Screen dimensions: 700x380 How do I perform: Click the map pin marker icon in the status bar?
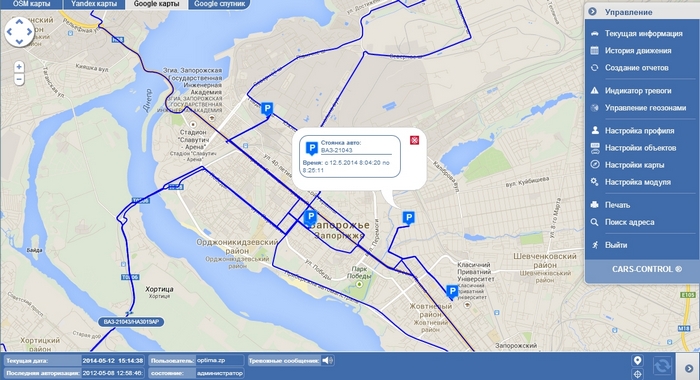[638, 360]
